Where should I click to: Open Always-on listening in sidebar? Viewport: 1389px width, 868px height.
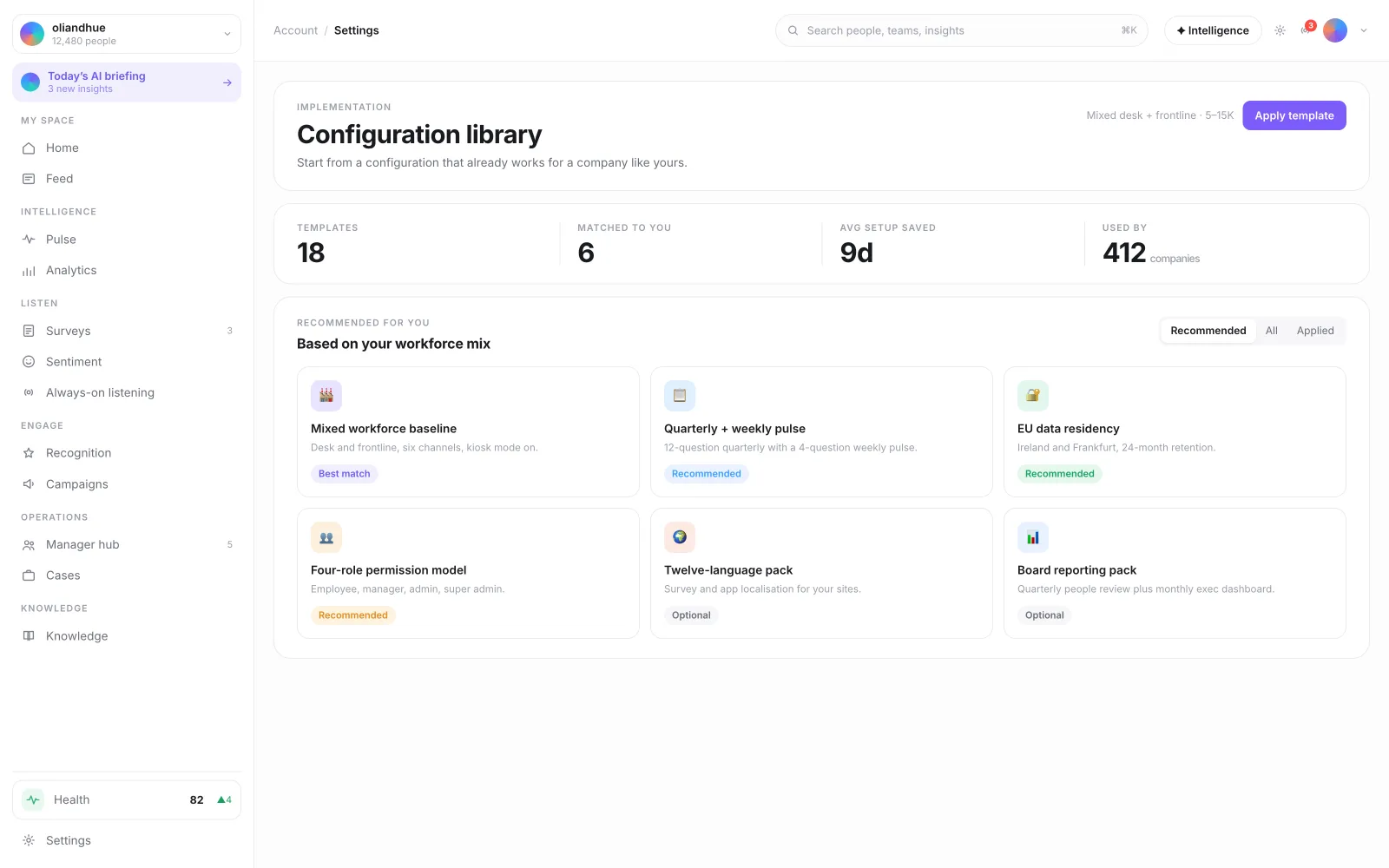pos(127,393)
